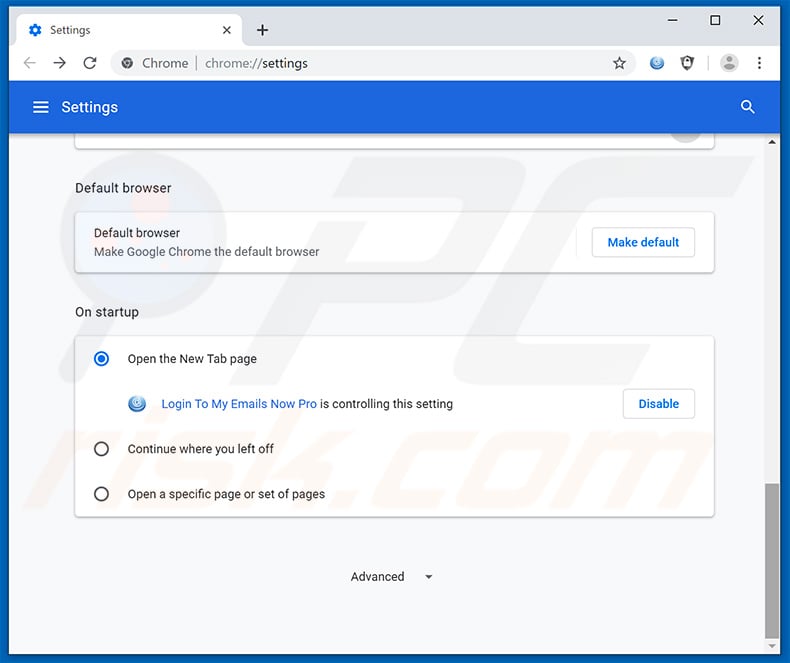Open the Login To My Emails Now Pro link
The width and height of the screenshot is (790, 663).
tap(239, 404)
